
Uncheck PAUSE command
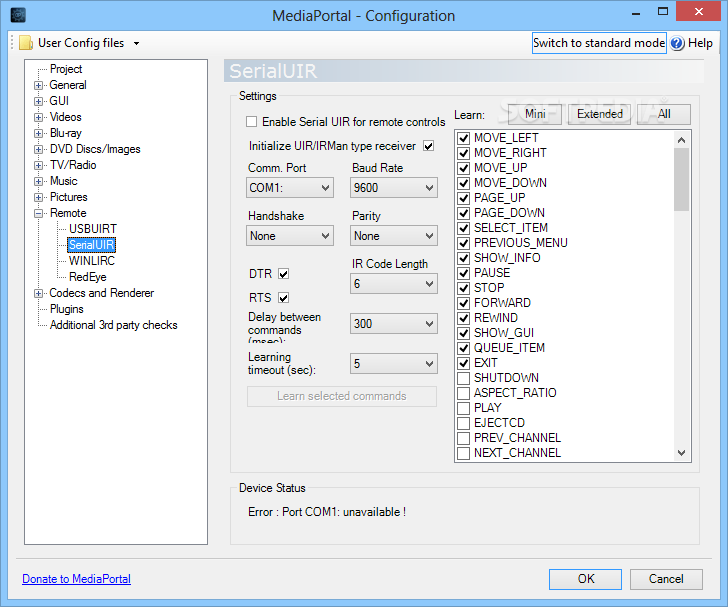[463, 273]
